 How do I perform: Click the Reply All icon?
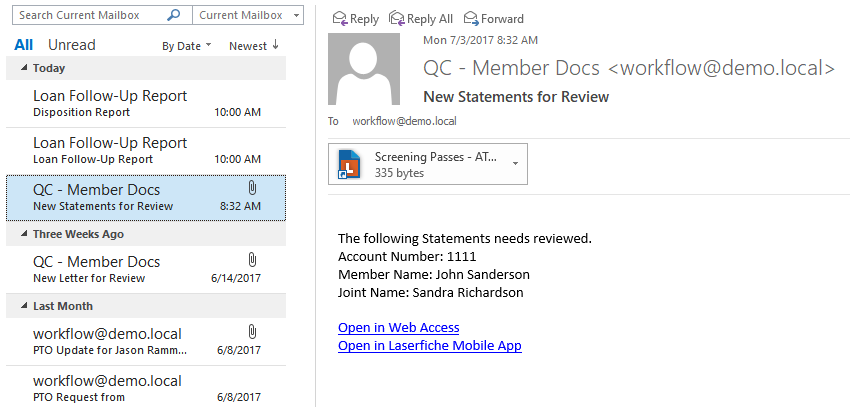click(396, 18)
